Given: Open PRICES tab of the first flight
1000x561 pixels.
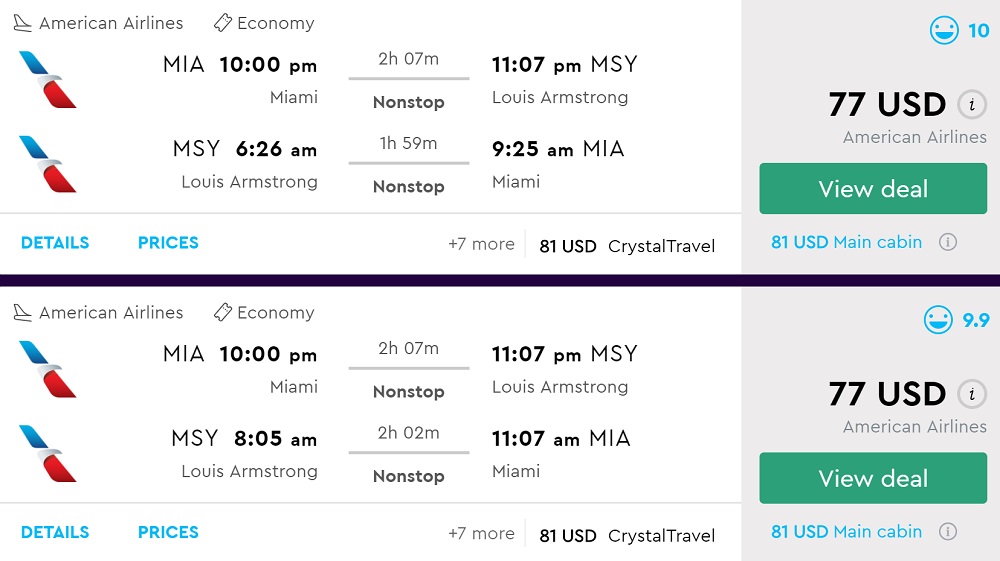Looking at the screenshot, I should click(x=168, y=243).
